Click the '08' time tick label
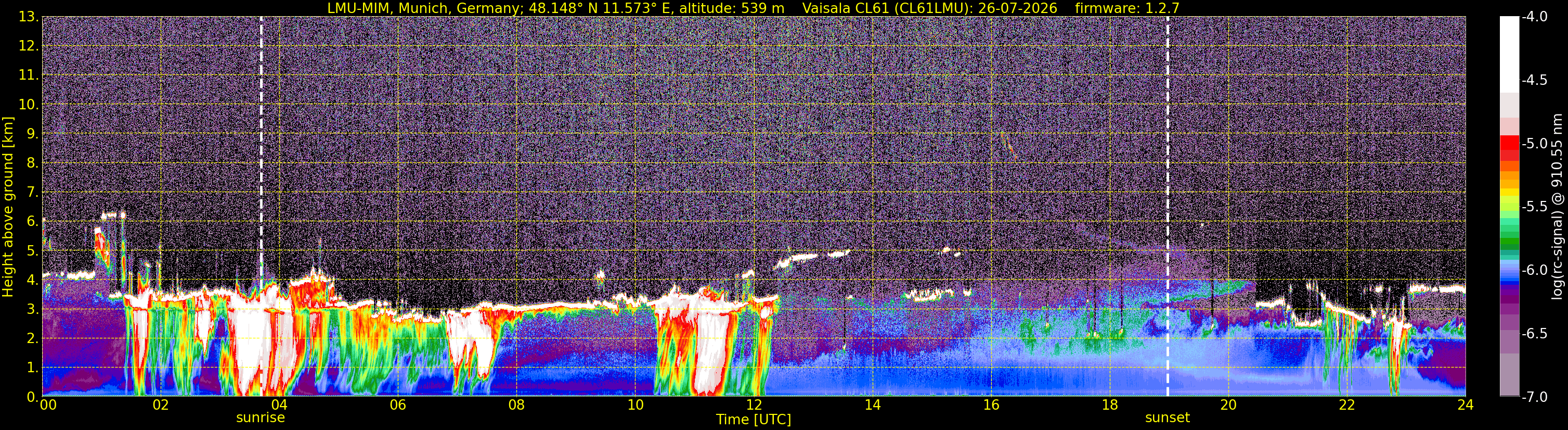Screen dimensions: 1568x430 point(517,404)
